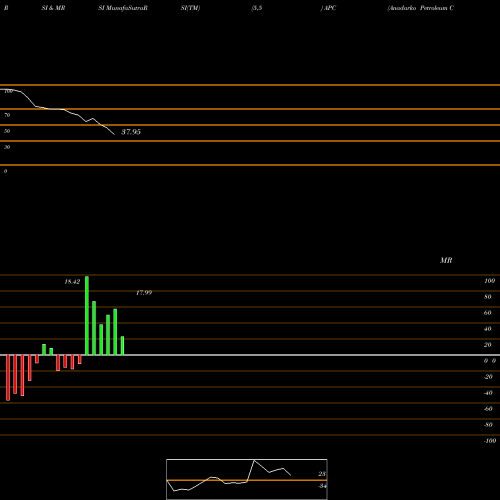This screenshot has width=500, height=500.
Task: Open the mini line chart thumbnail at bottom
Action: coord(247,479)
